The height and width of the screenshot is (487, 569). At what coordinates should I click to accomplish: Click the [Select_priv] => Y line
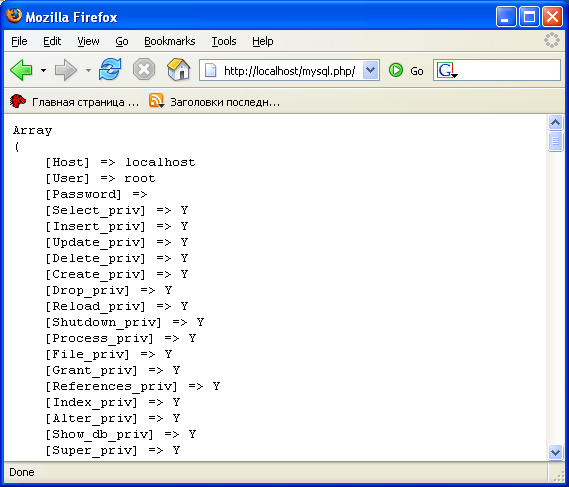(116, 210)
